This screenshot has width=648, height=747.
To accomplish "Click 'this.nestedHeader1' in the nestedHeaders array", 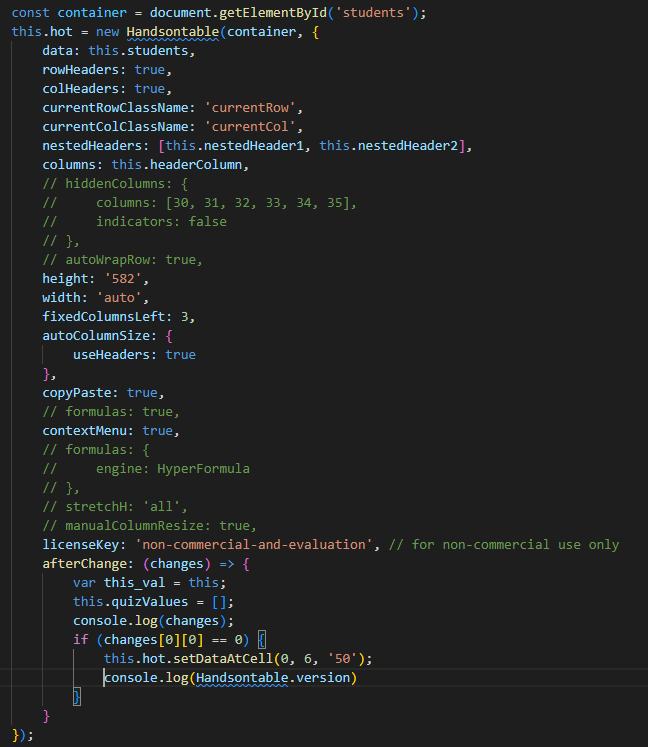I will point(234,146).
